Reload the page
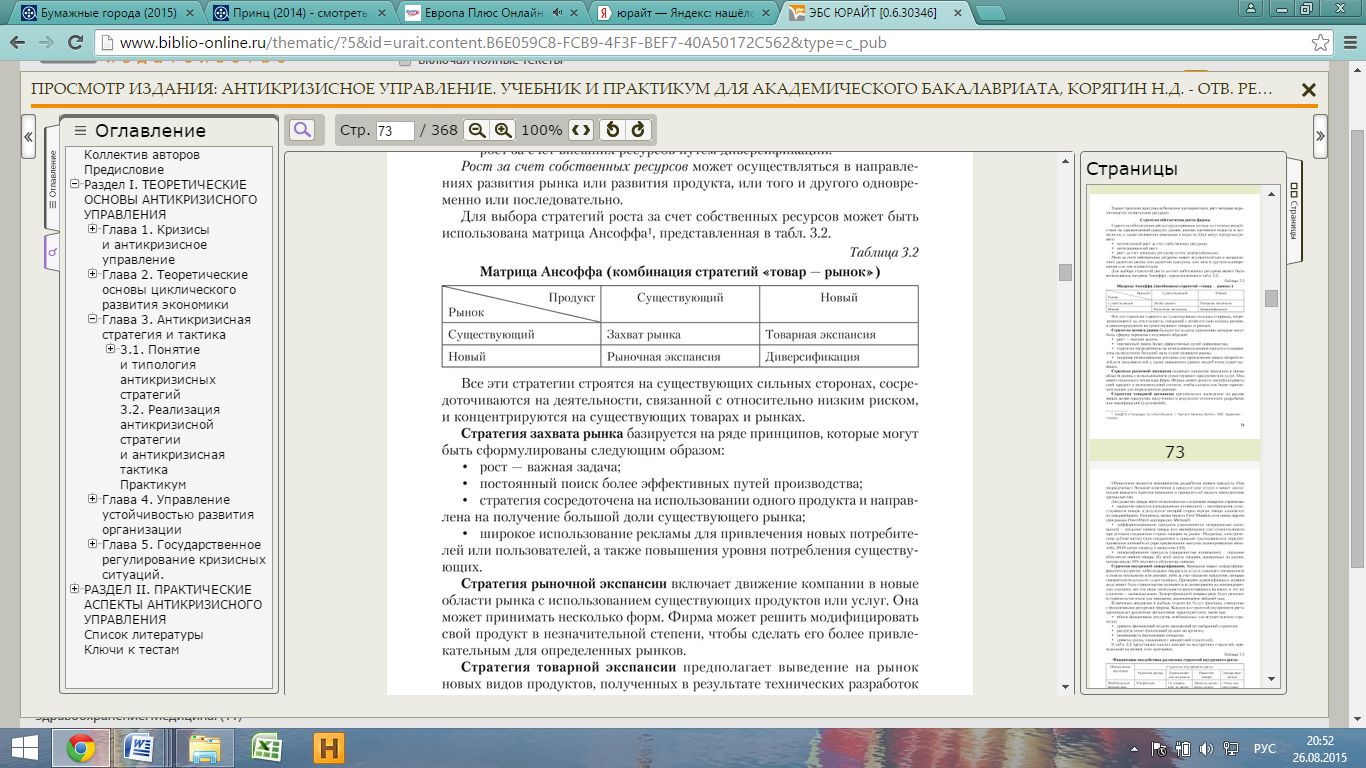Viewport: 1366px width, 768px height. pyautogui.click(x=76, y=43)
